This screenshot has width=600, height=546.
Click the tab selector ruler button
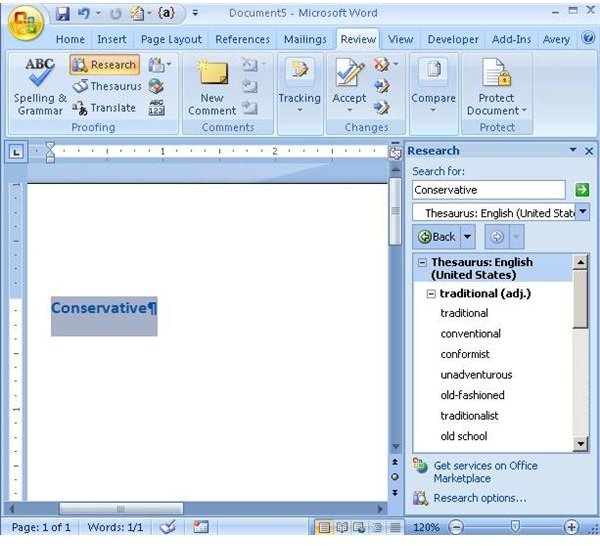(x=16, y=153)
